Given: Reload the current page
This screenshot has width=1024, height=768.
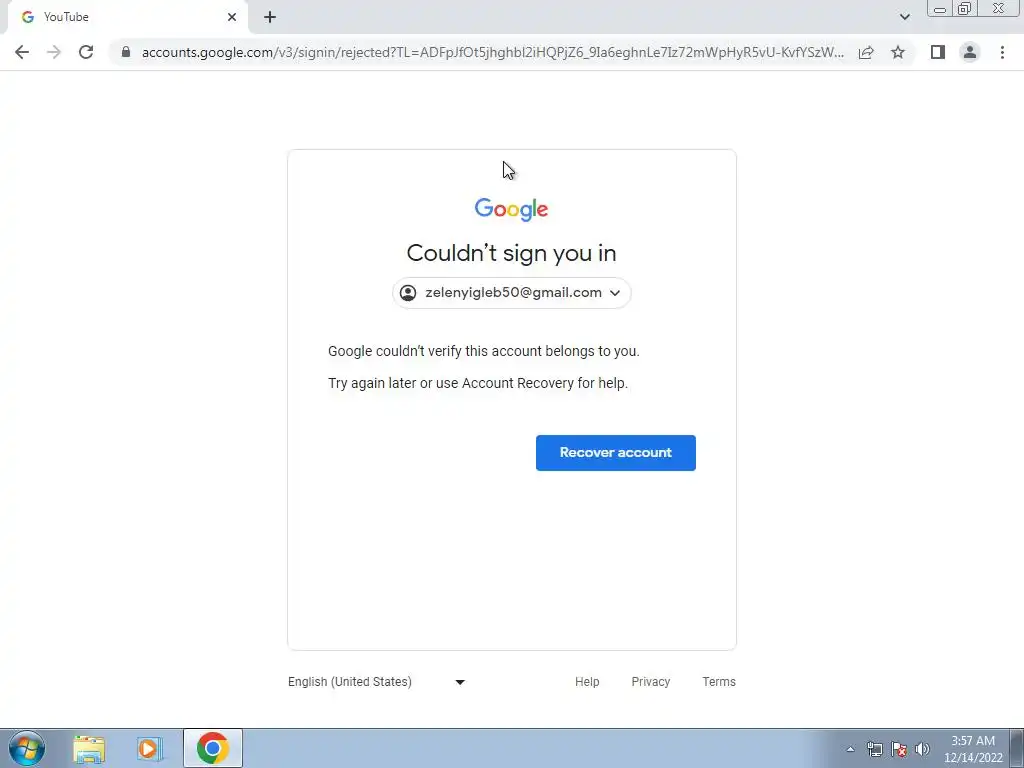Looking at the screenshot, I should 86,52.
